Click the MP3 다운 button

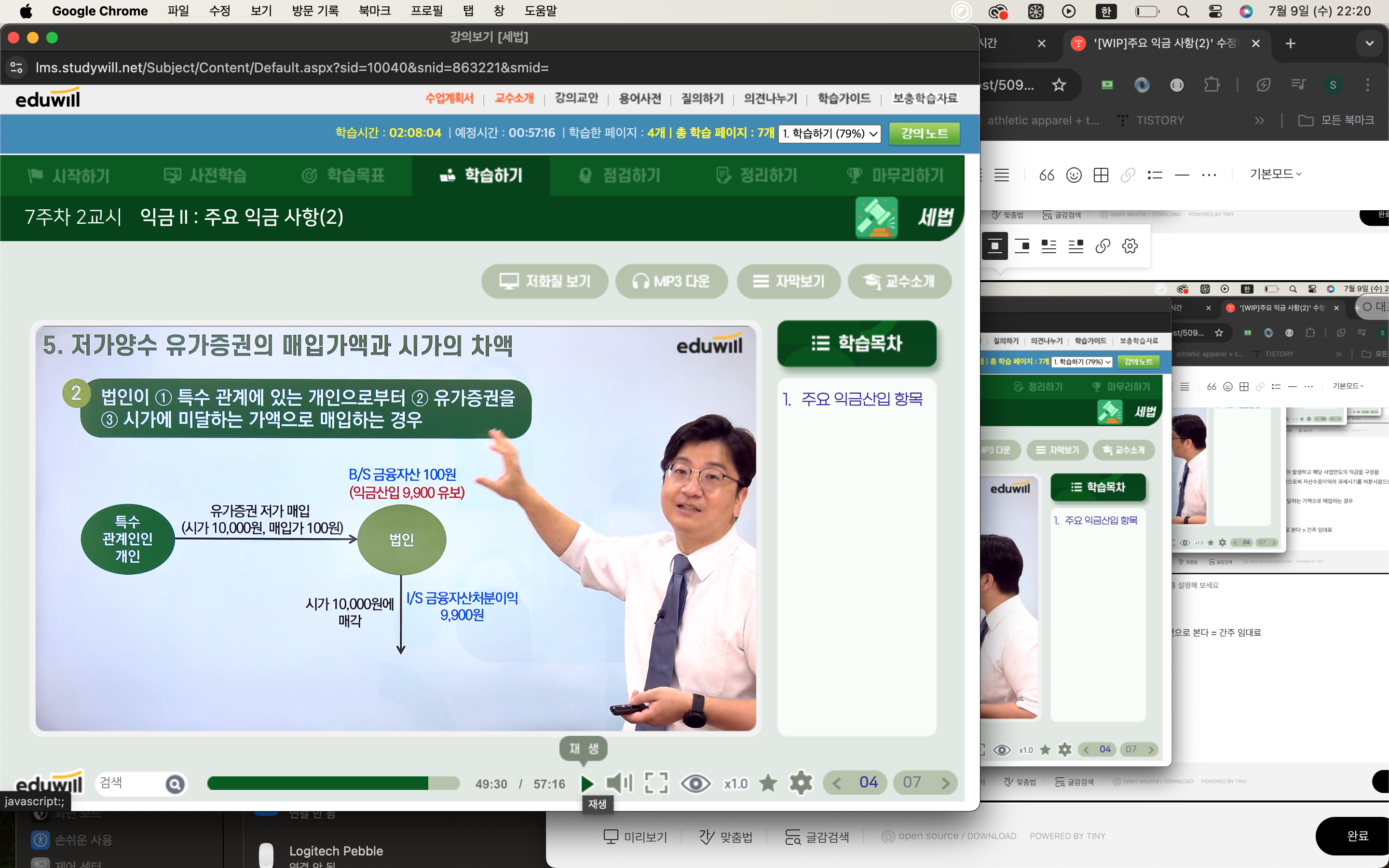coord(671,281)
